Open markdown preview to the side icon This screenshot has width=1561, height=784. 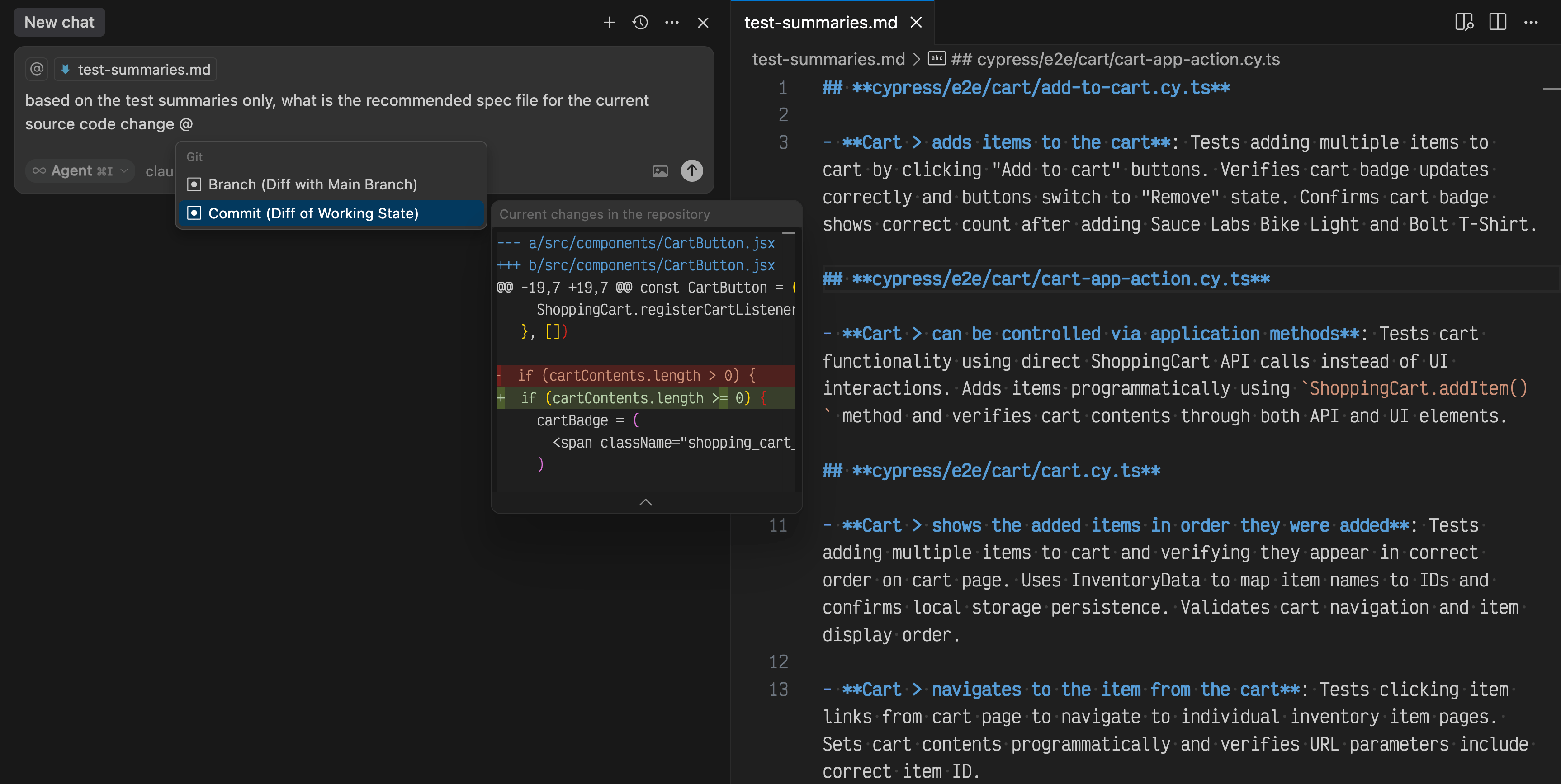pyautogui.click(x=1464, y=23)
